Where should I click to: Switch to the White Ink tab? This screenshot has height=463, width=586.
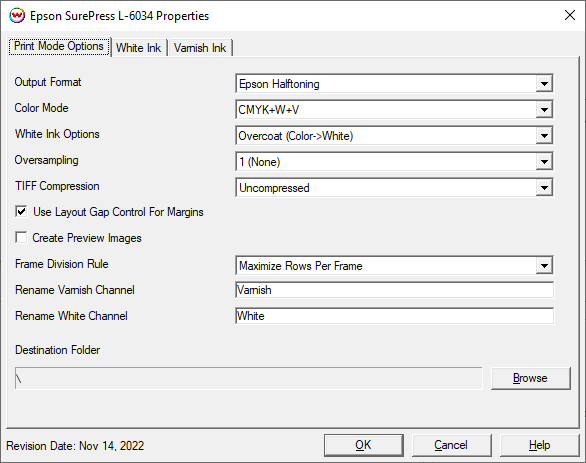click(139, 48)
